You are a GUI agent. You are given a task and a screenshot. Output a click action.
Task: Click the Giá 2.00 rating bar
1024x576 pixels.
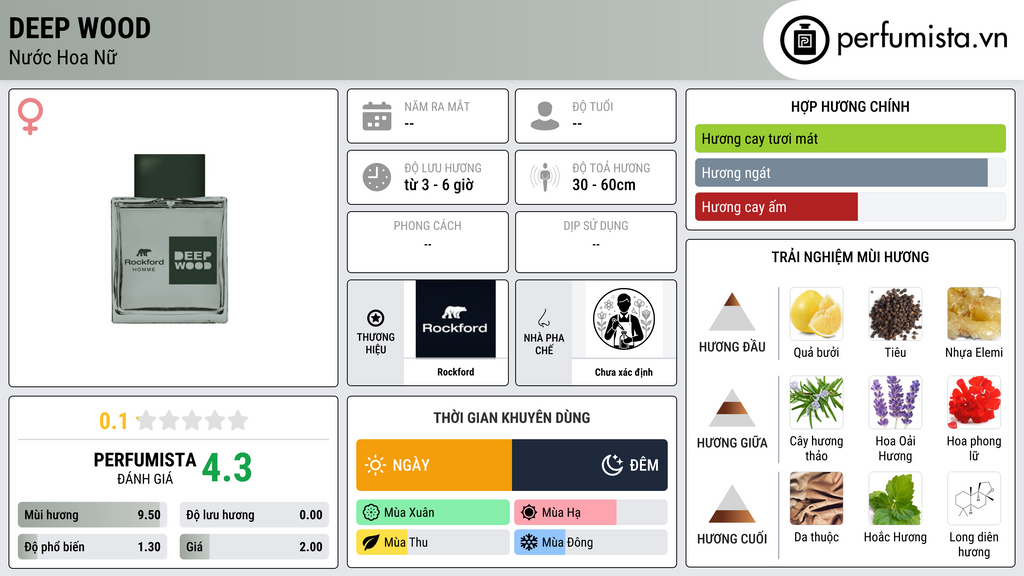click(254, 547)
